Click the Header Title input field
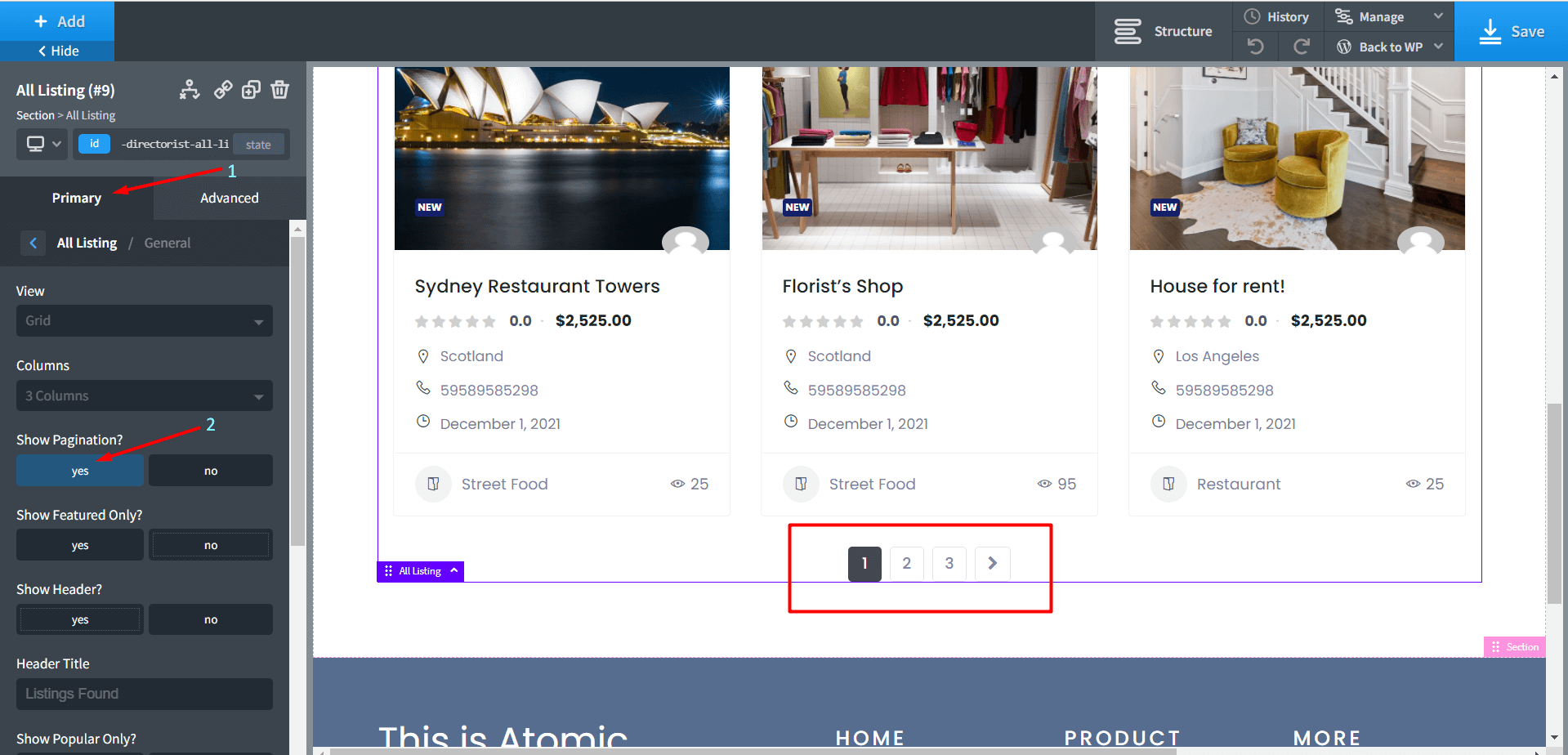1568x755 pixels. coord(144,694)
